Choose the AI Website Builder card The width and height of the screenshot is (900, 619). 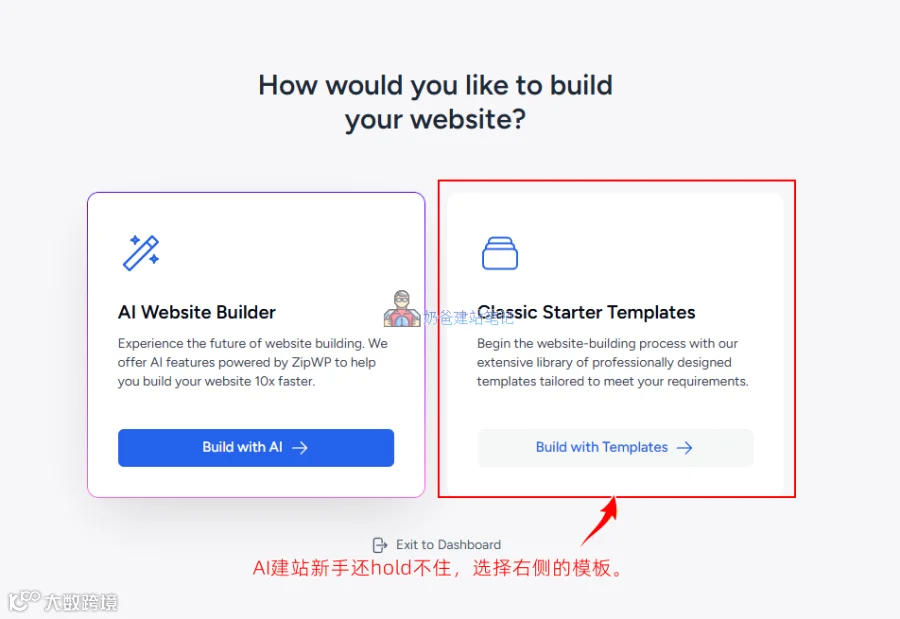256,345
